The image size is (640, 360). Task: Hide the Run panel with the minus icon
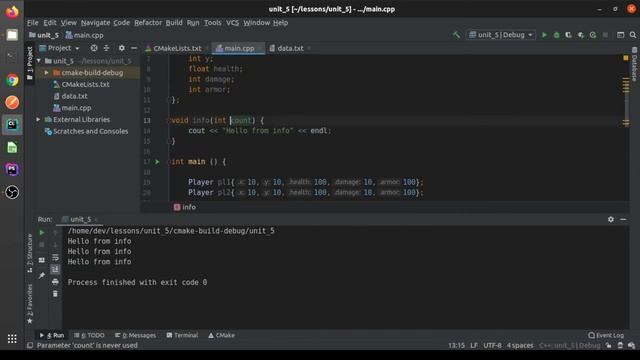tap(623, 220)
